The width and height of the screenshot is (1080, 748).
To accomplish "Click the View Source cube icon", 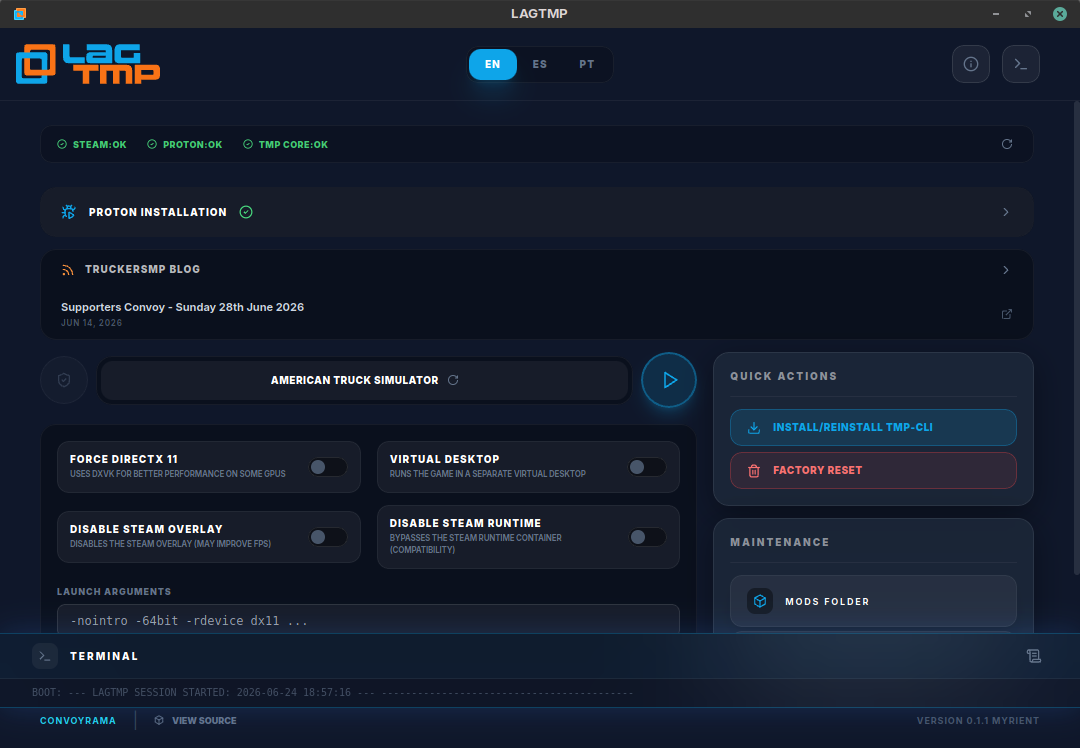I will (x=159, y=720).
